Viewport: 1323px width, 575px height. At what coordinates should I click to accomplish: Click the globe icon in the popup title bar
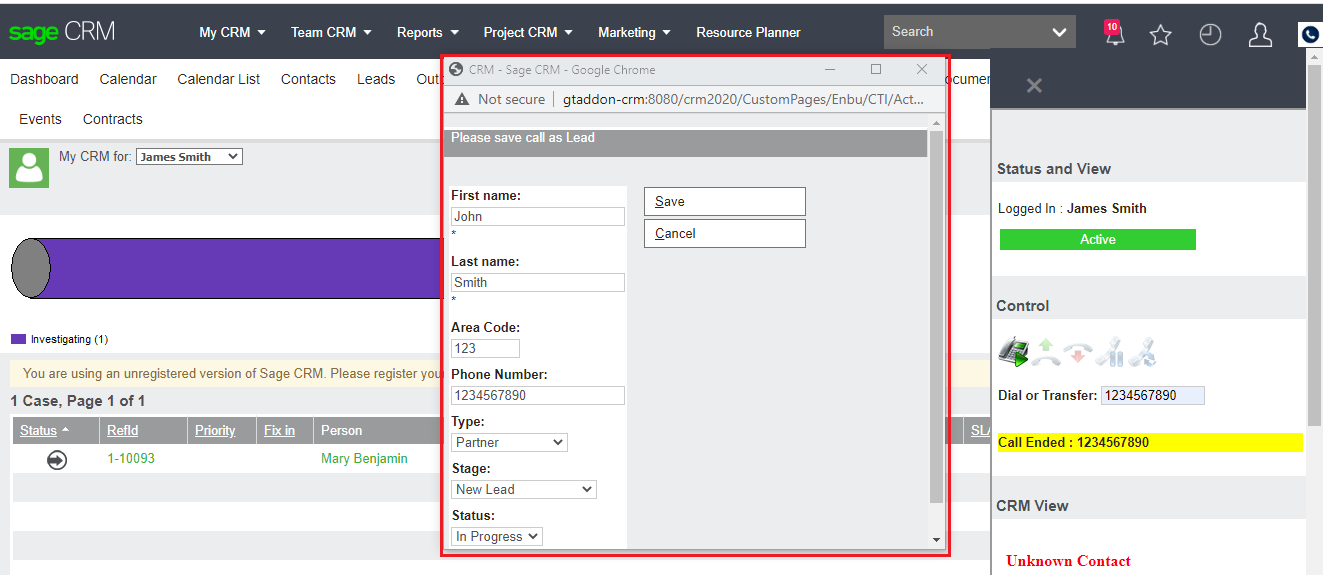point(456,69)
